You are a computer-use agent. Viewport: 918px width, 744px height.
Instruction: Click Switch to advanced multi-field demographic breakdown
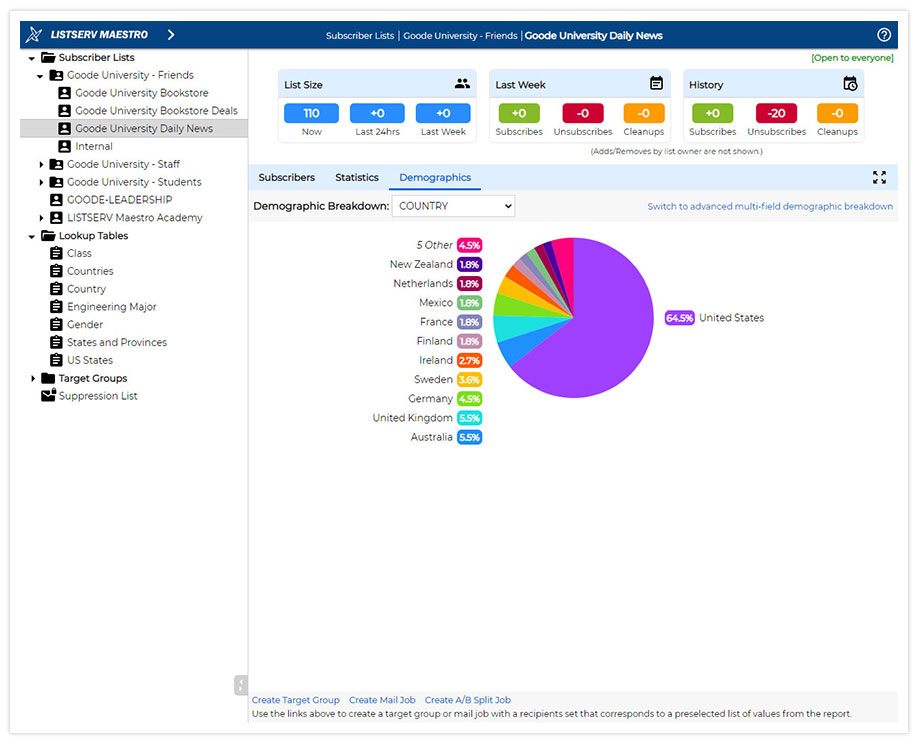(x=770, y=206)
